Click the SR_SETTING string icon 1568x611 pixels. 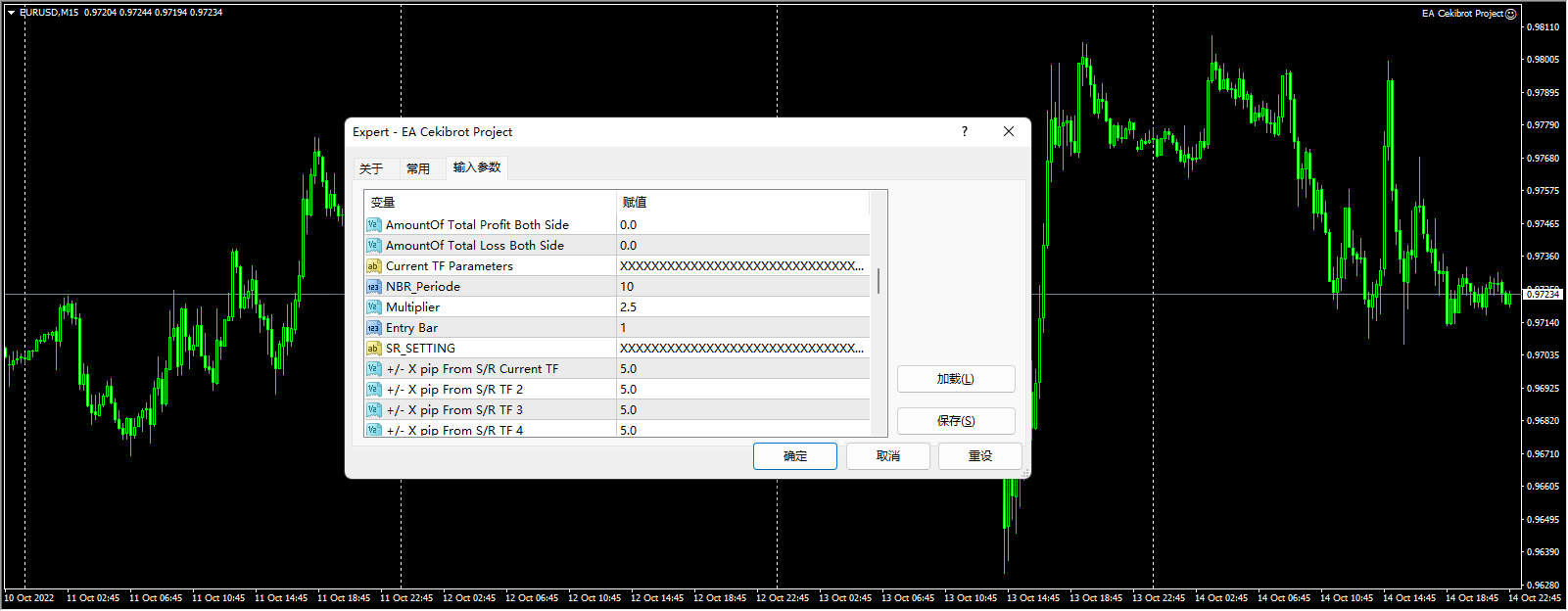click(x=373, y=349)
